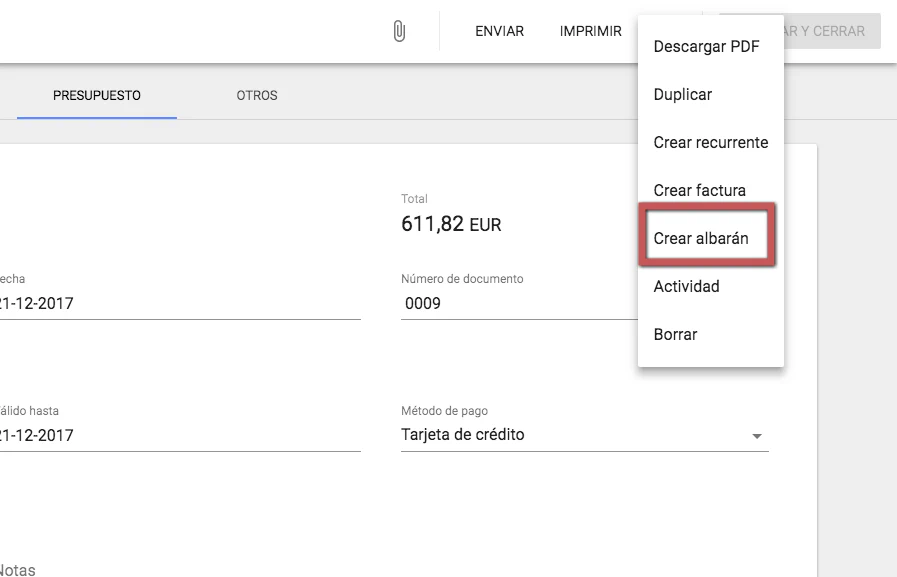Viewport: 897px width, 577px height.
Task: Open the OTROS tab
Action: click(257, 96)
